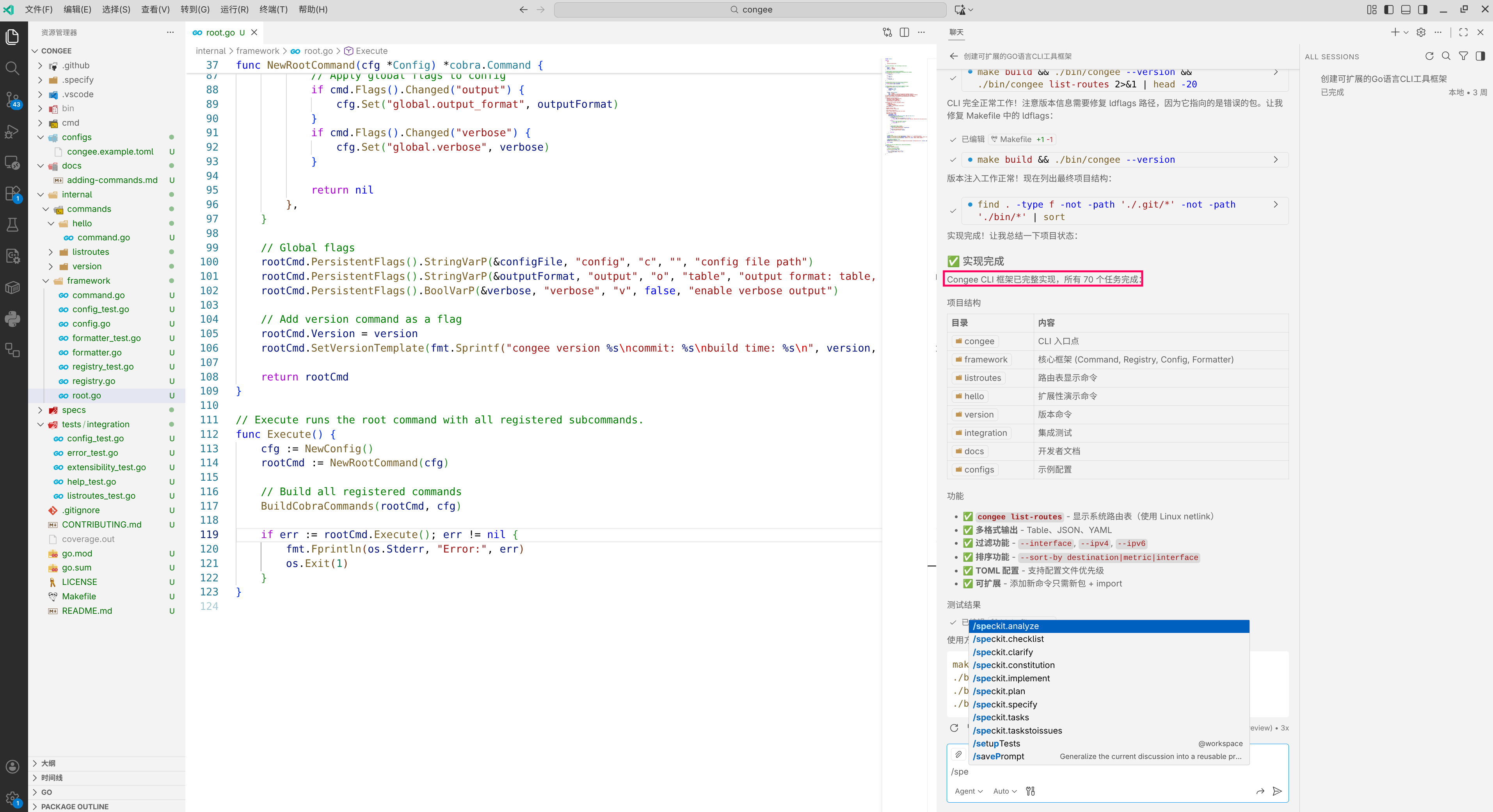The image size is (1493, 812).
Task: Open the Extensions view
Action: (x=12, y=193)
